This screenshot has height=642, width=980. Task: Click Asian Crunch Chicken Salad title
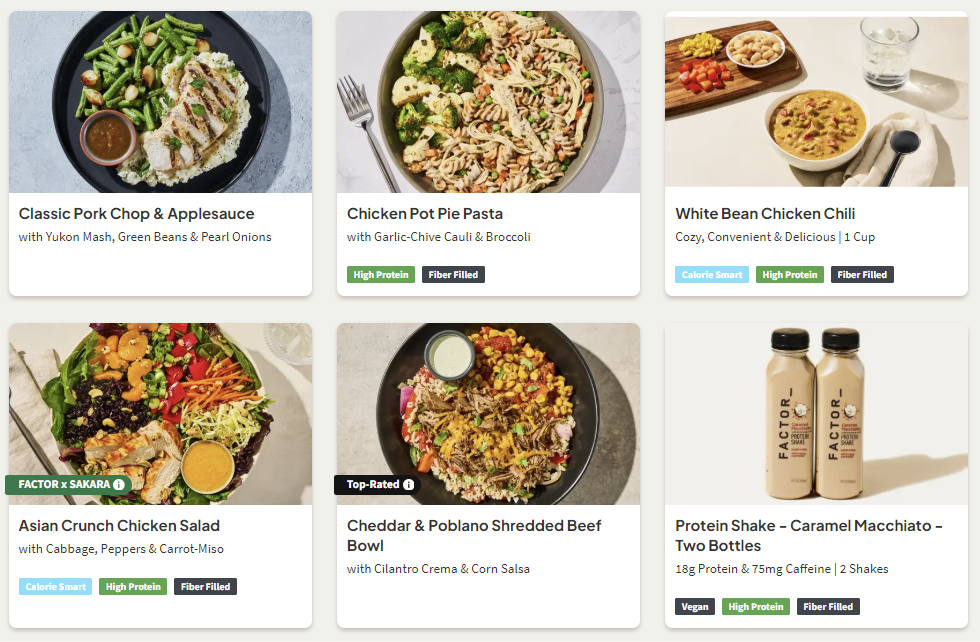pos(119,526)
